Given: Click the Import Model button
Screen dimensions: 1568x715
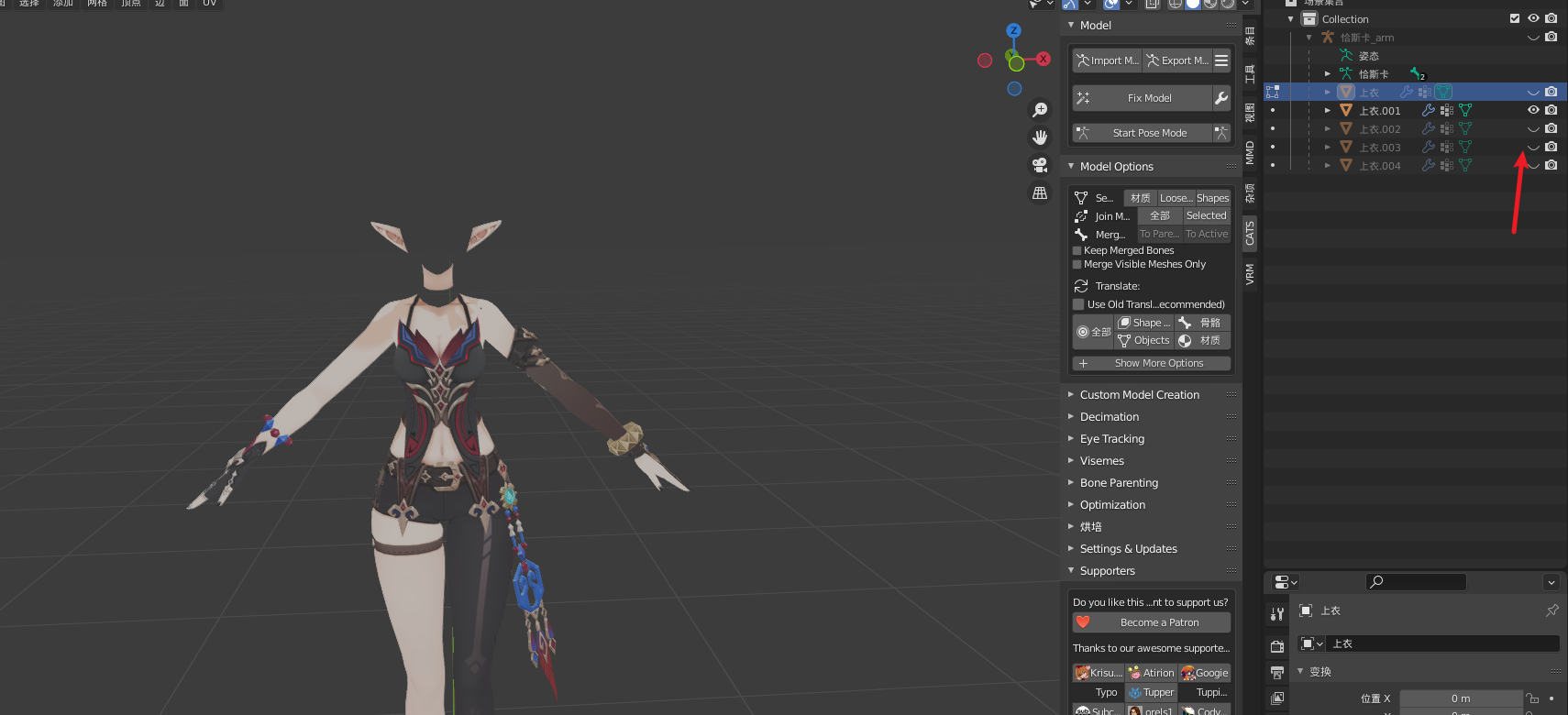Looking at the screenshot, I should [1107, 60].
